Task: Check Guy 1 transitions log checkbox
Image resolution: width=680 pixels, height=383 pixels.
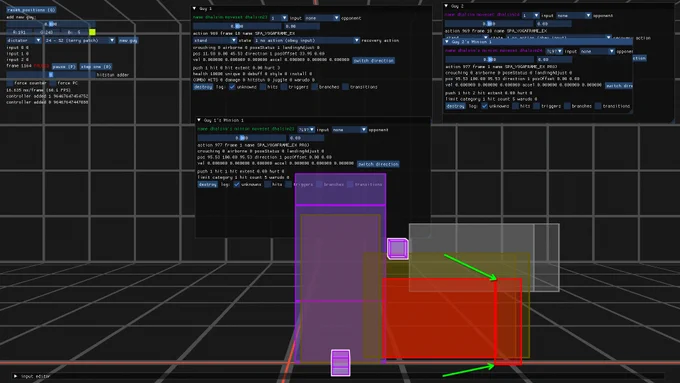Action: (x=345, y=87)
